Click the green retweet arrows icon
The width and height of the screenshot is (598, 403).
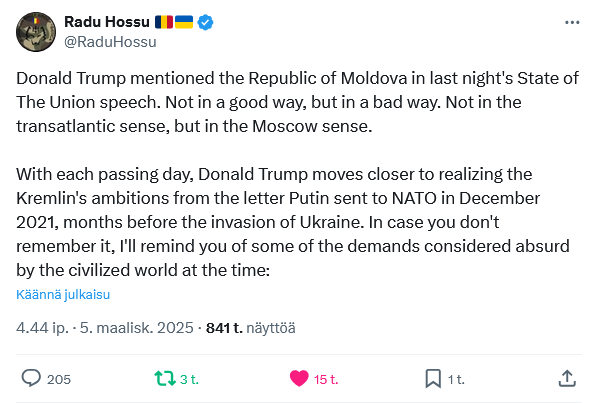pyautogui.click(x=165, y=379)
